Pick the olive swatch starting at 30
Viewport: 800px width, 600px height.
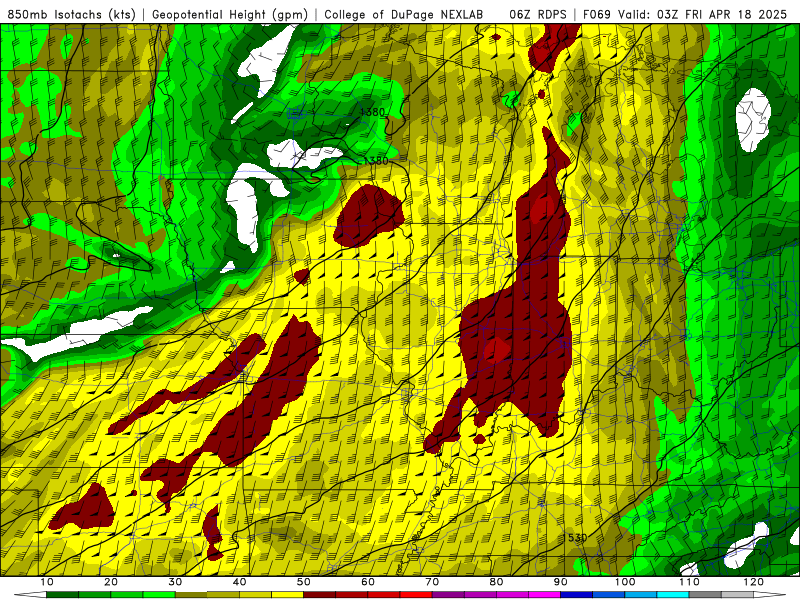[191, 595]
